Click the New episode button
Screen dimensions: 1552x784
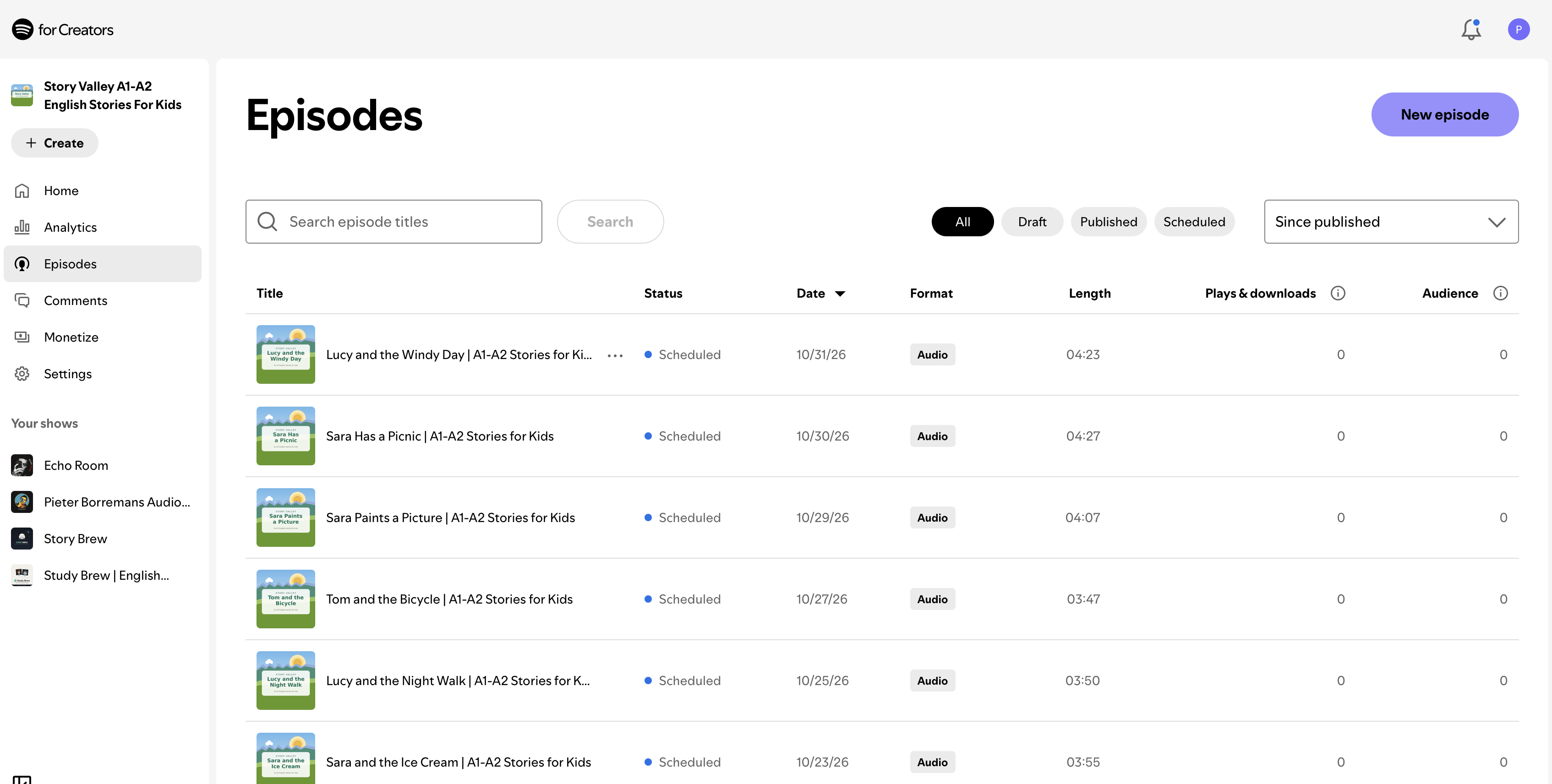(x=1444, y=114)
